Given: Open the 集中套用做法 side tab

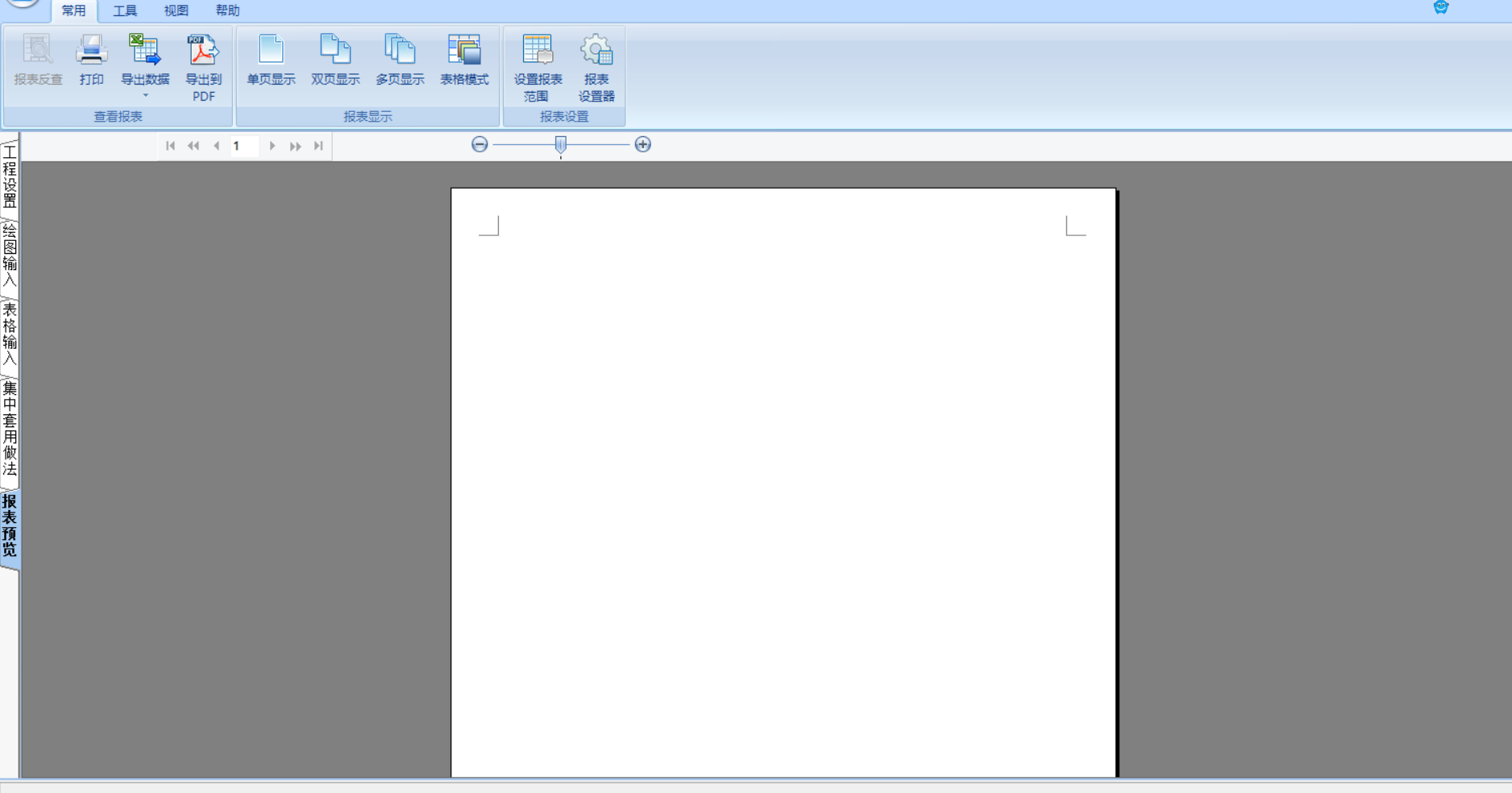Looking at the screenshot, I should pyautogui.click(x=10, y=429).
